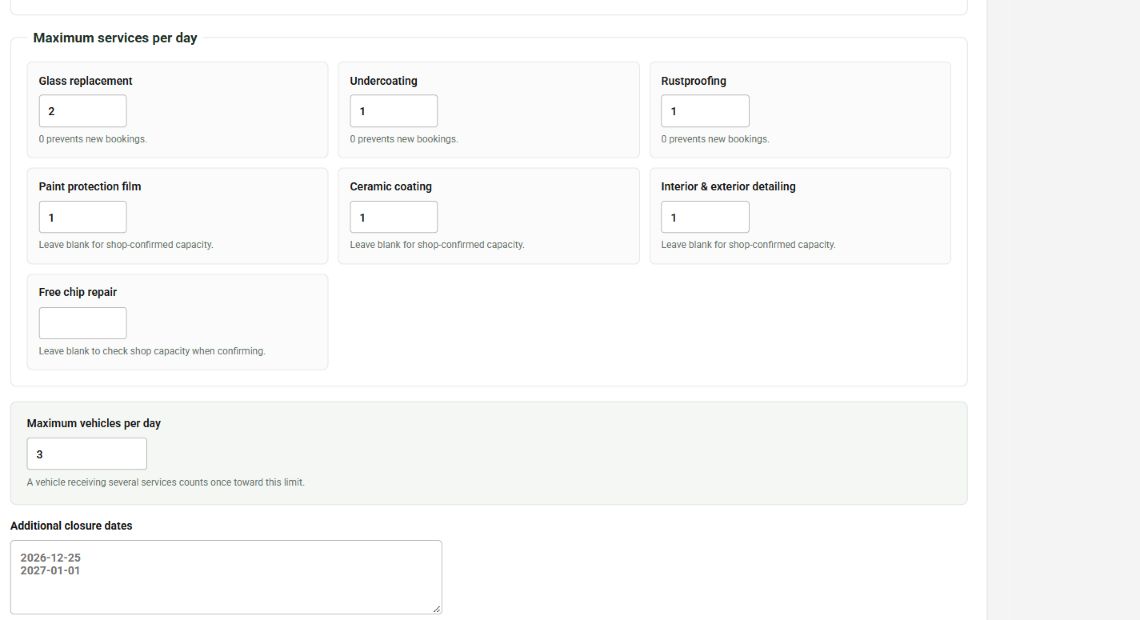Image resolution: width=1140 pixels, height=620 pixels.
Task: Focus the Undercoating maximum services input
Action: (393, 111)
